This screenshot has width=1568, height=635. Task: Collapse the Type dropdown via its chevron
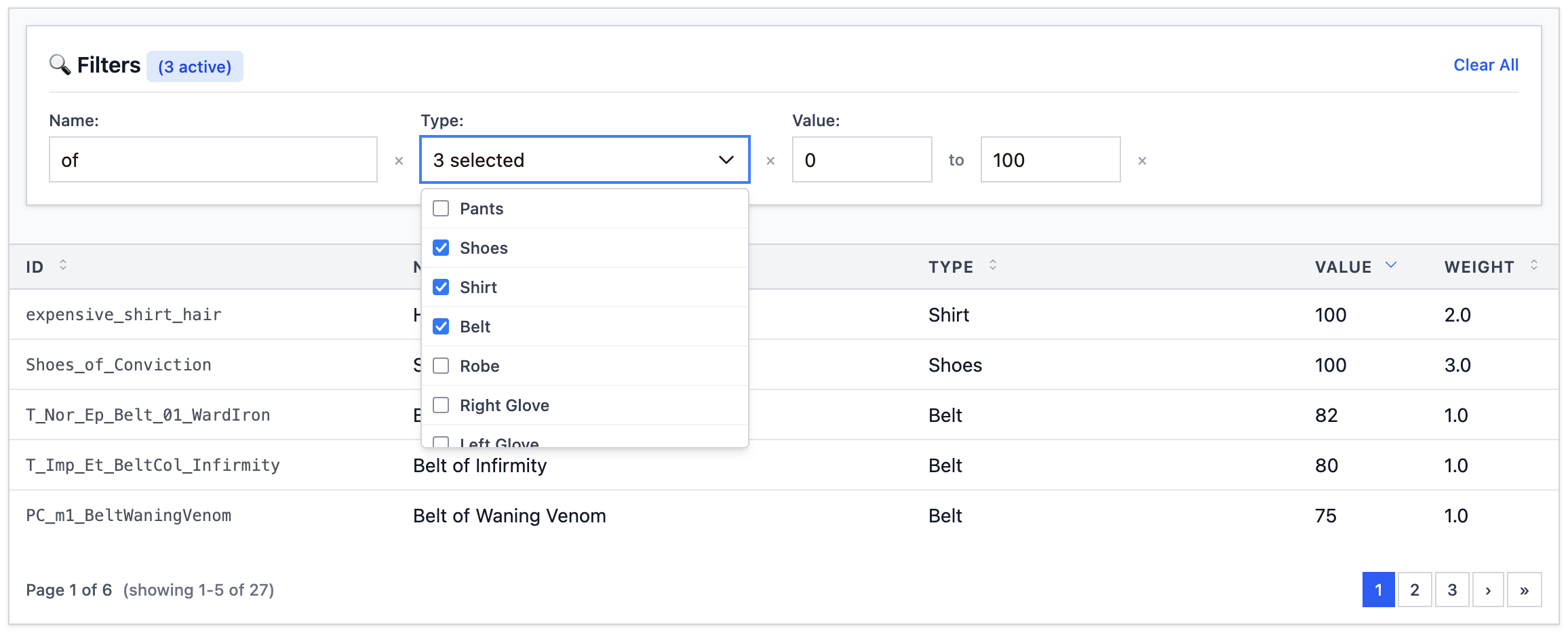coord(725,160)
